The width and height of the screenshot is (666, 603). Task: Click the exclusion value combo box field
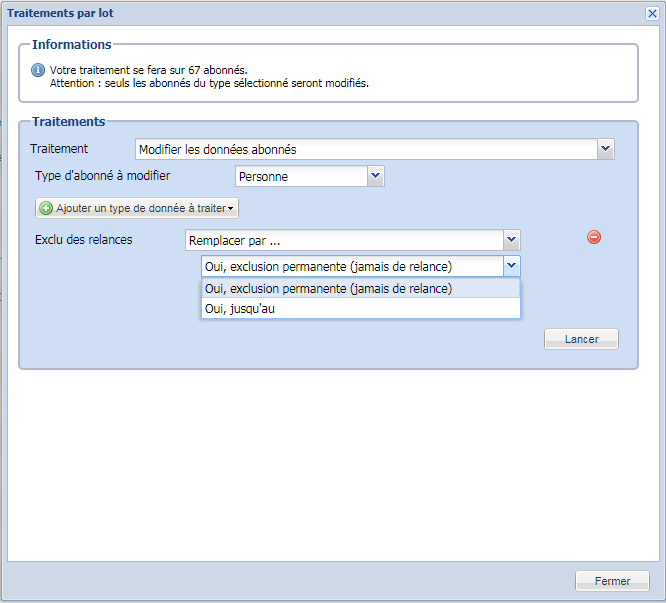click(350, 266)
